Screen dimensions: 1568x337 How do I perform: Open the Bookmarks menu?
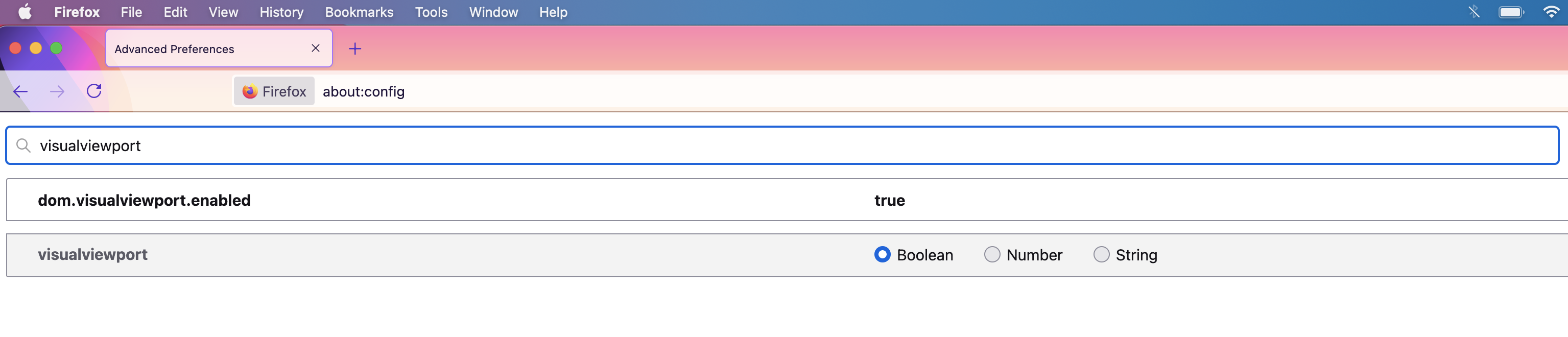[359, 12]
